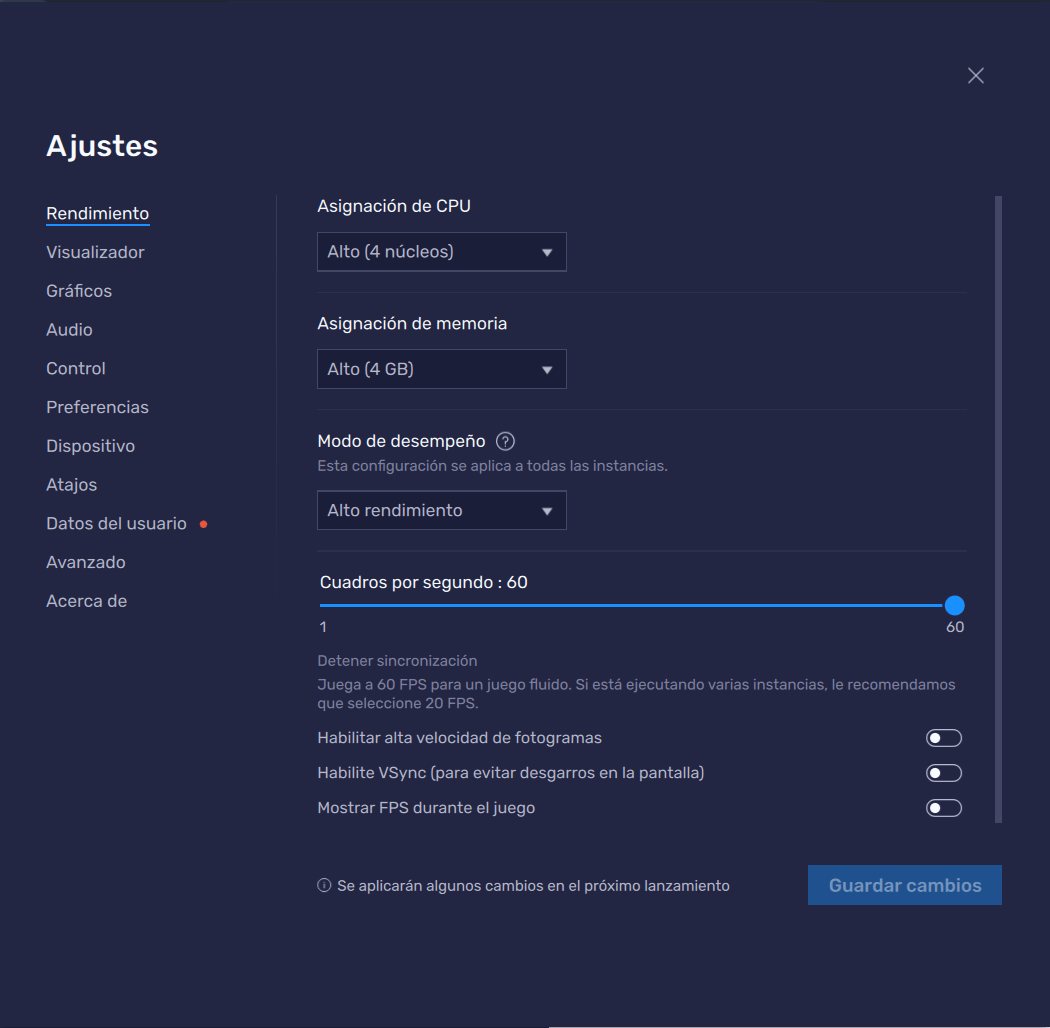Click the Mostrar FPS durante el juego label

point(426,808)
